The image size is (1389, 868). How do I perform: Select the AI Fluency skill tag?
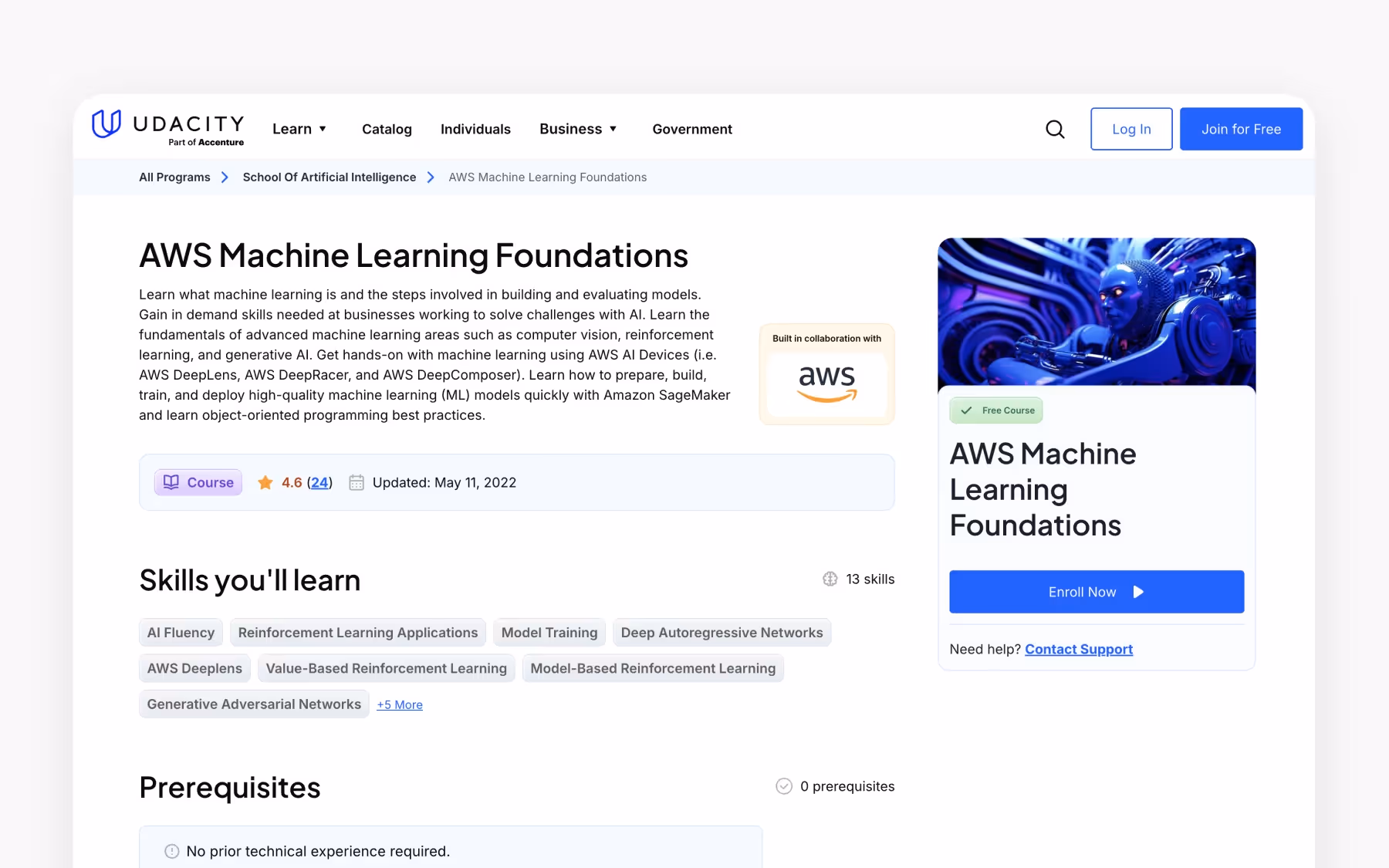[181, 633]
